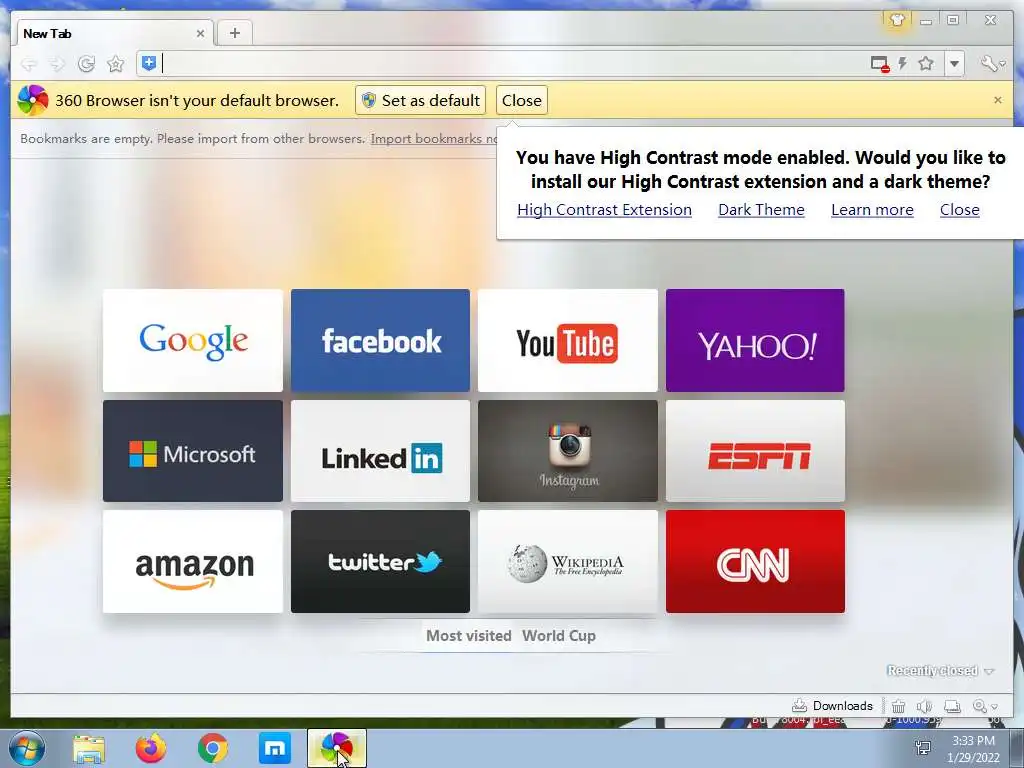The height and width of the screenshot is (768, 1024).
Task: Click Import bookmarks link
Action: coord(434,138)
